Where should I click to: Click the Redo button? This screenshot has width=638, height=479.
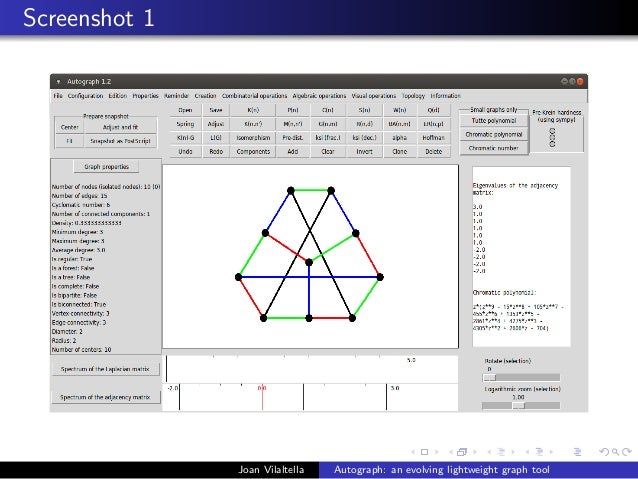pyautogui.click(x=216, y=151)
